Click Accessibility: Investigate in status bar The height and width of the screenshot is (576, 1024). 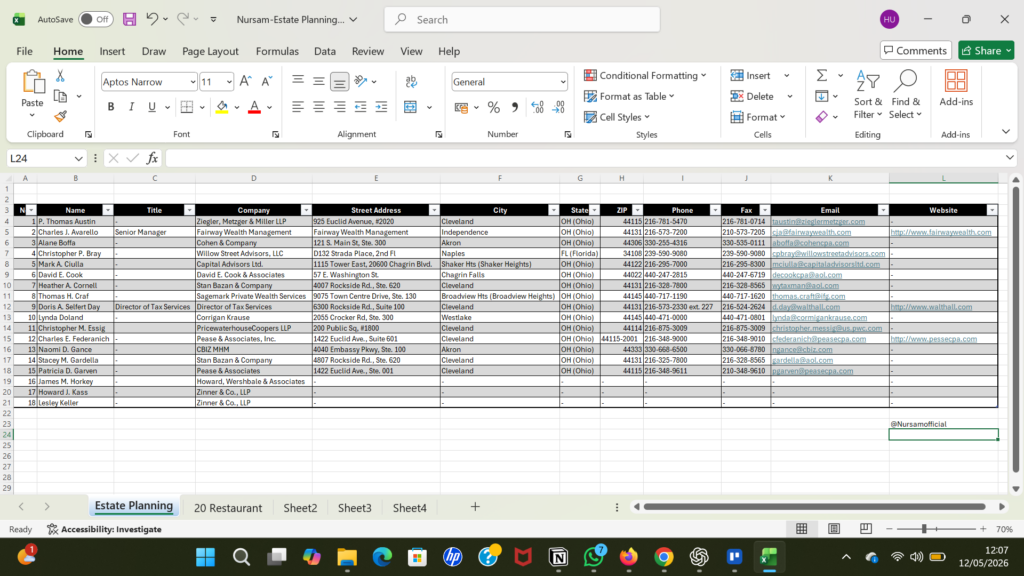coord(104,529)
